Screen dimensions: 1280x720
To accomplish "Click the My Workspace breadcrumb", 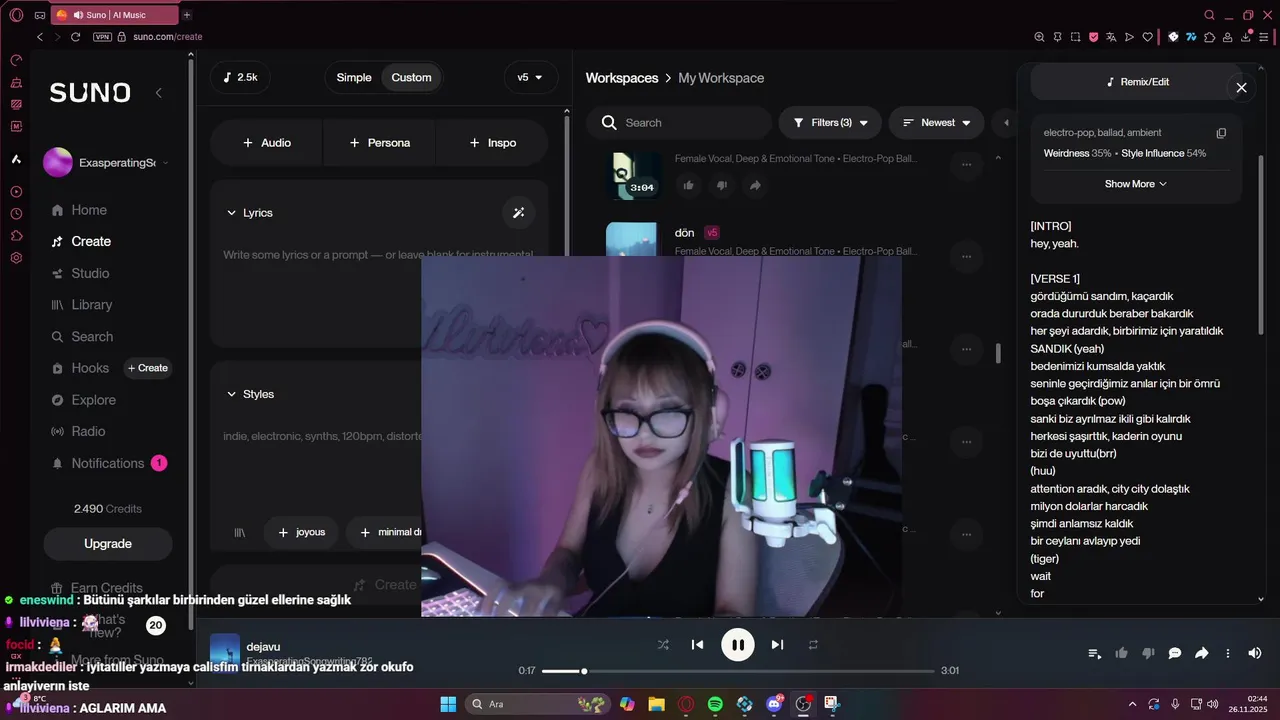I will pos(721,78).
